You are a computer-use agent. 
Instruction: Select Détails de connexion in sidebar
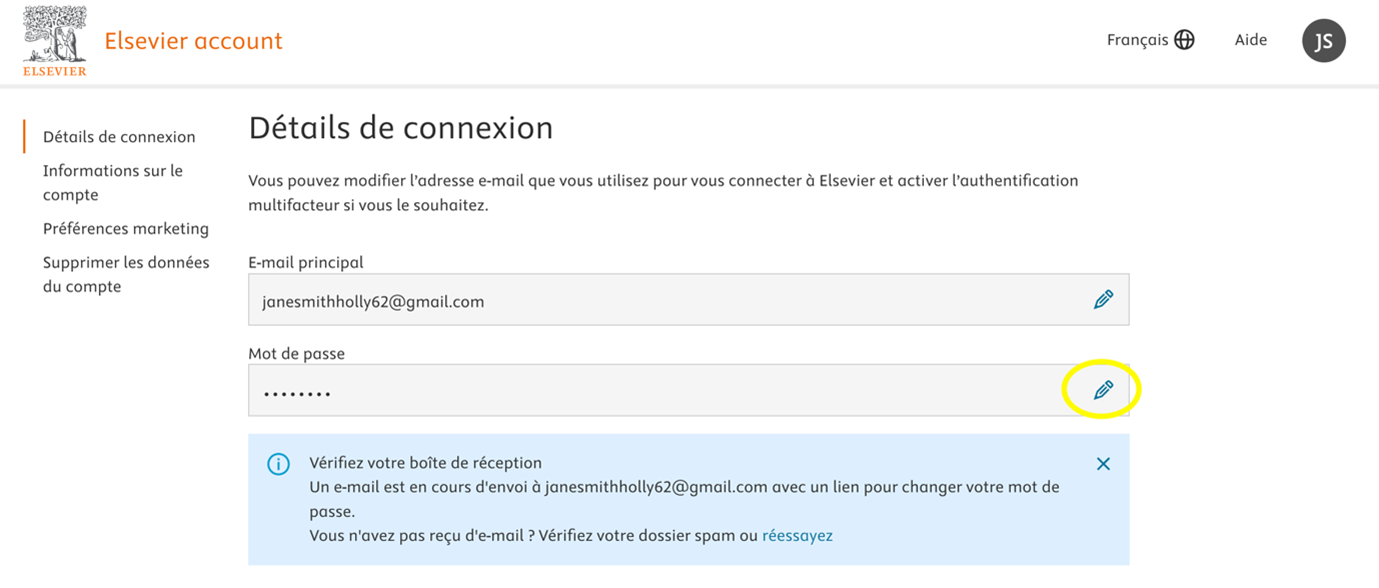(x=119, y=137)
